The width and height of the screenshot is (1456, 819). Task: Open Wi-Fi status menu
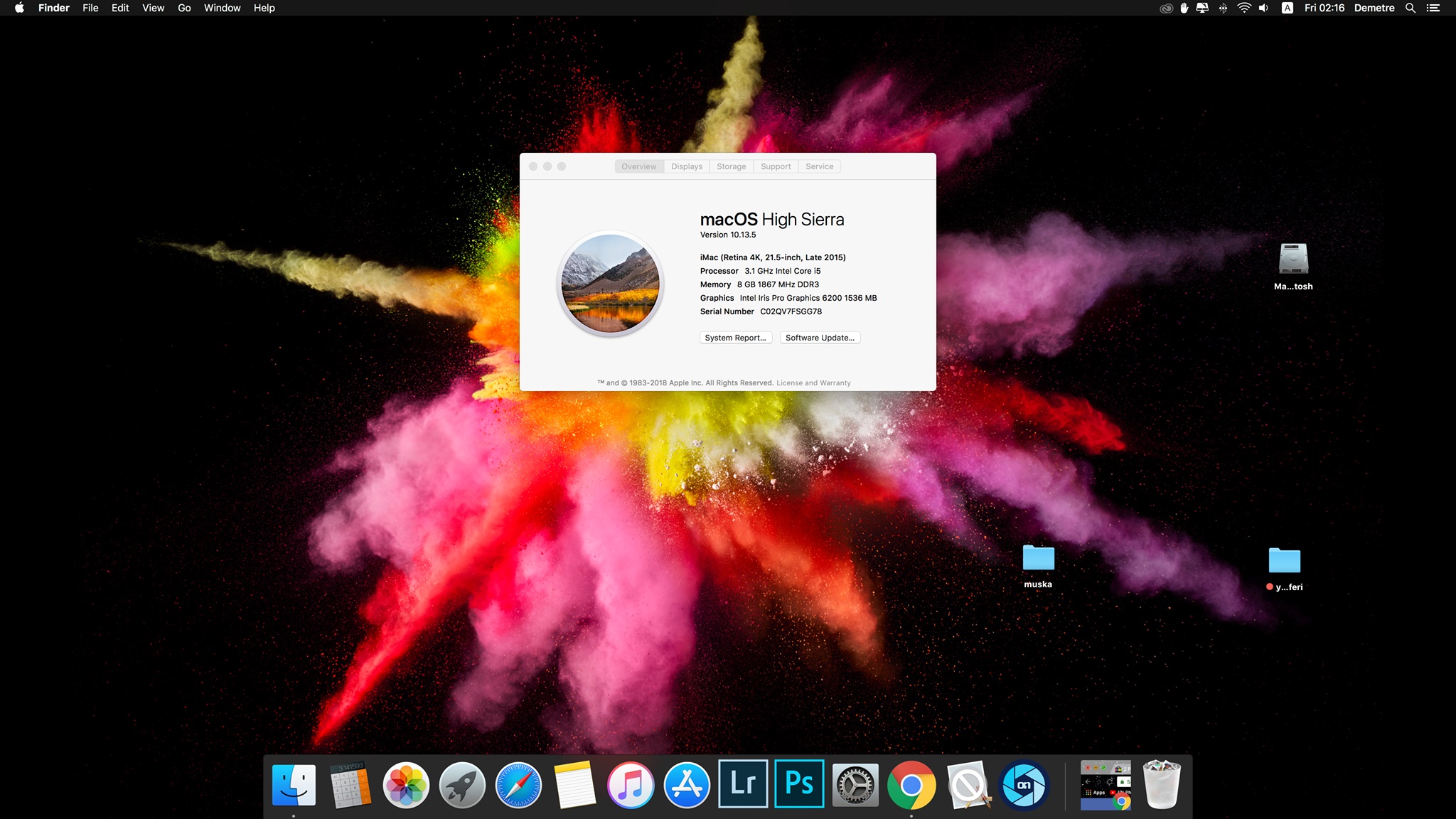pyautogui.click(x=1243, y=8)
